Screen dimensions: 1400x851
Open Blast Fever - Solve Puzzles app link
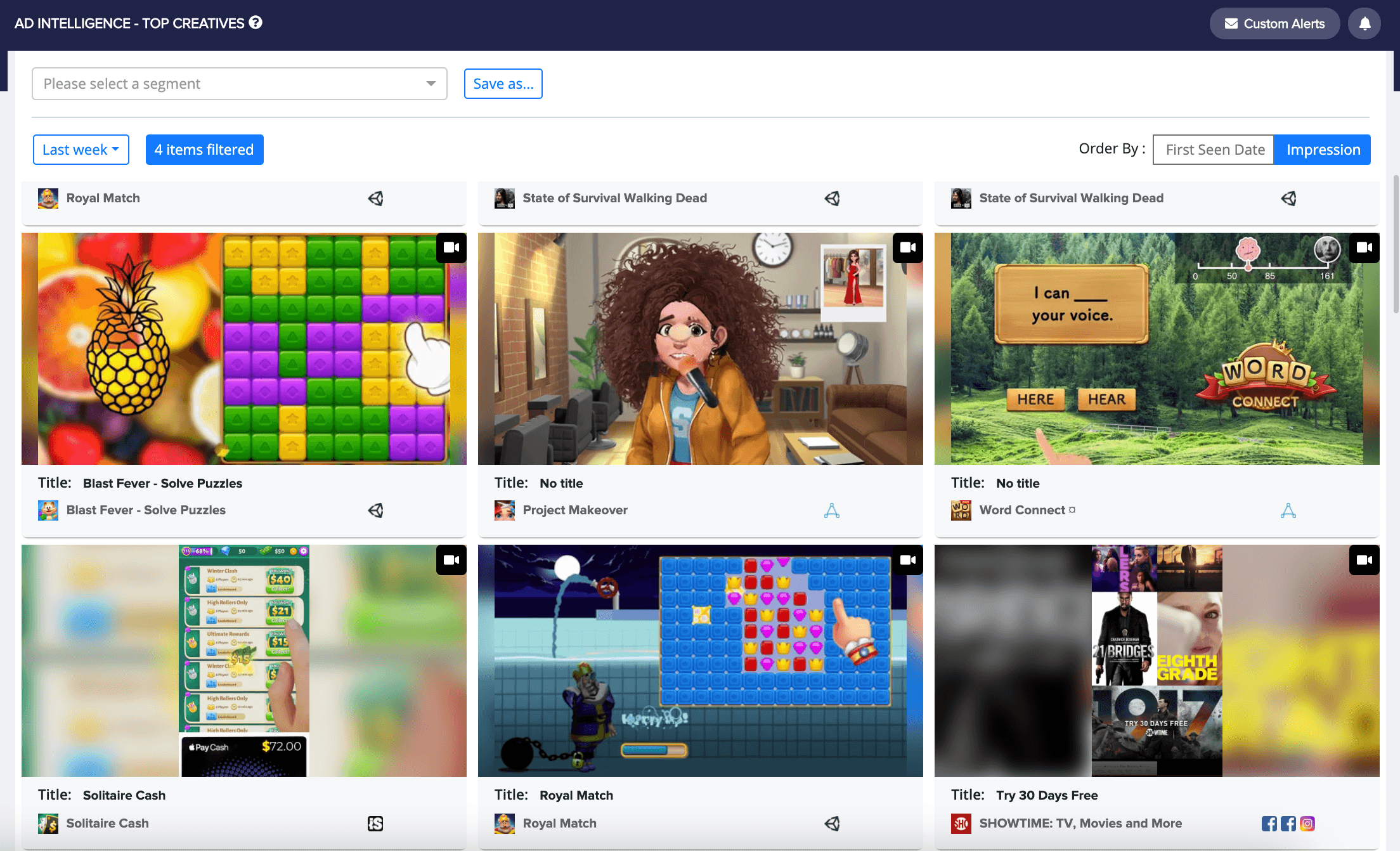tap(146, 510)
